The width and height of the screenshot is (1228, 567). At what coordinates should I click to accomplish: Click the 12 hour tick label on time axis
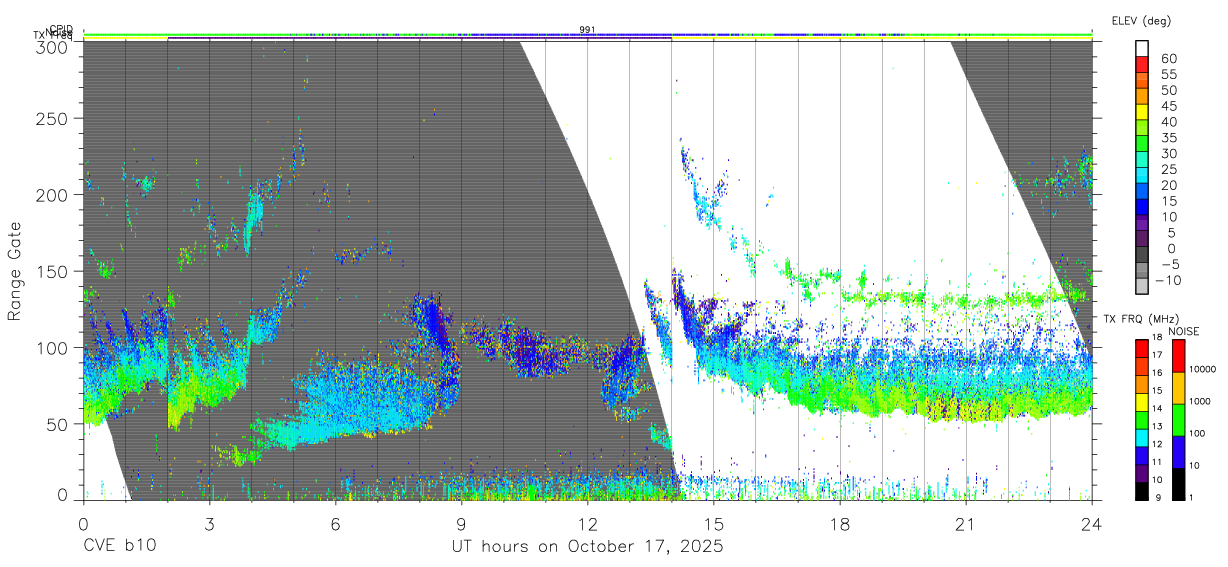[x=587, y=523]
